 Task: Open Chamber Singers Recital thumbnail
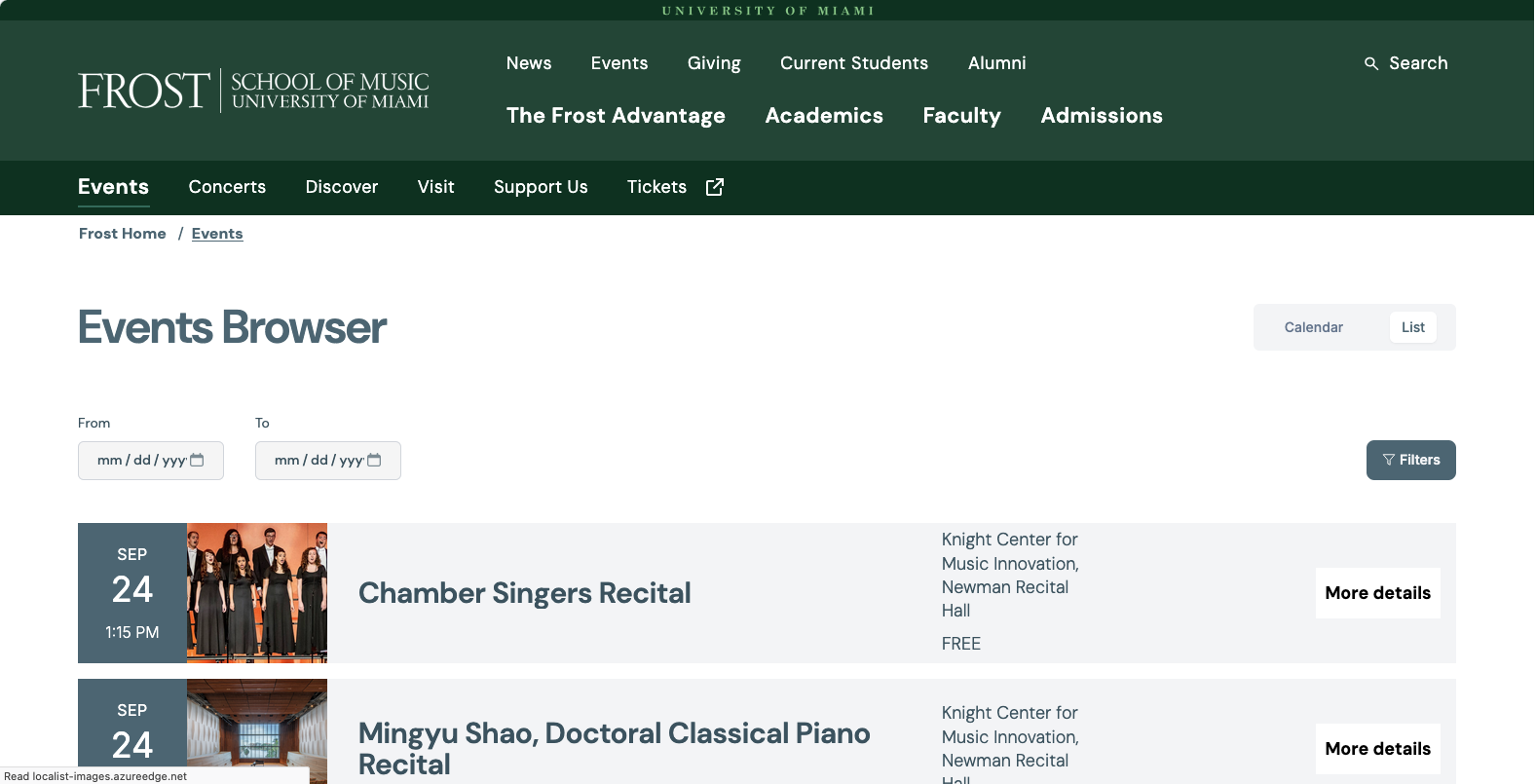(x=257, y=593)
